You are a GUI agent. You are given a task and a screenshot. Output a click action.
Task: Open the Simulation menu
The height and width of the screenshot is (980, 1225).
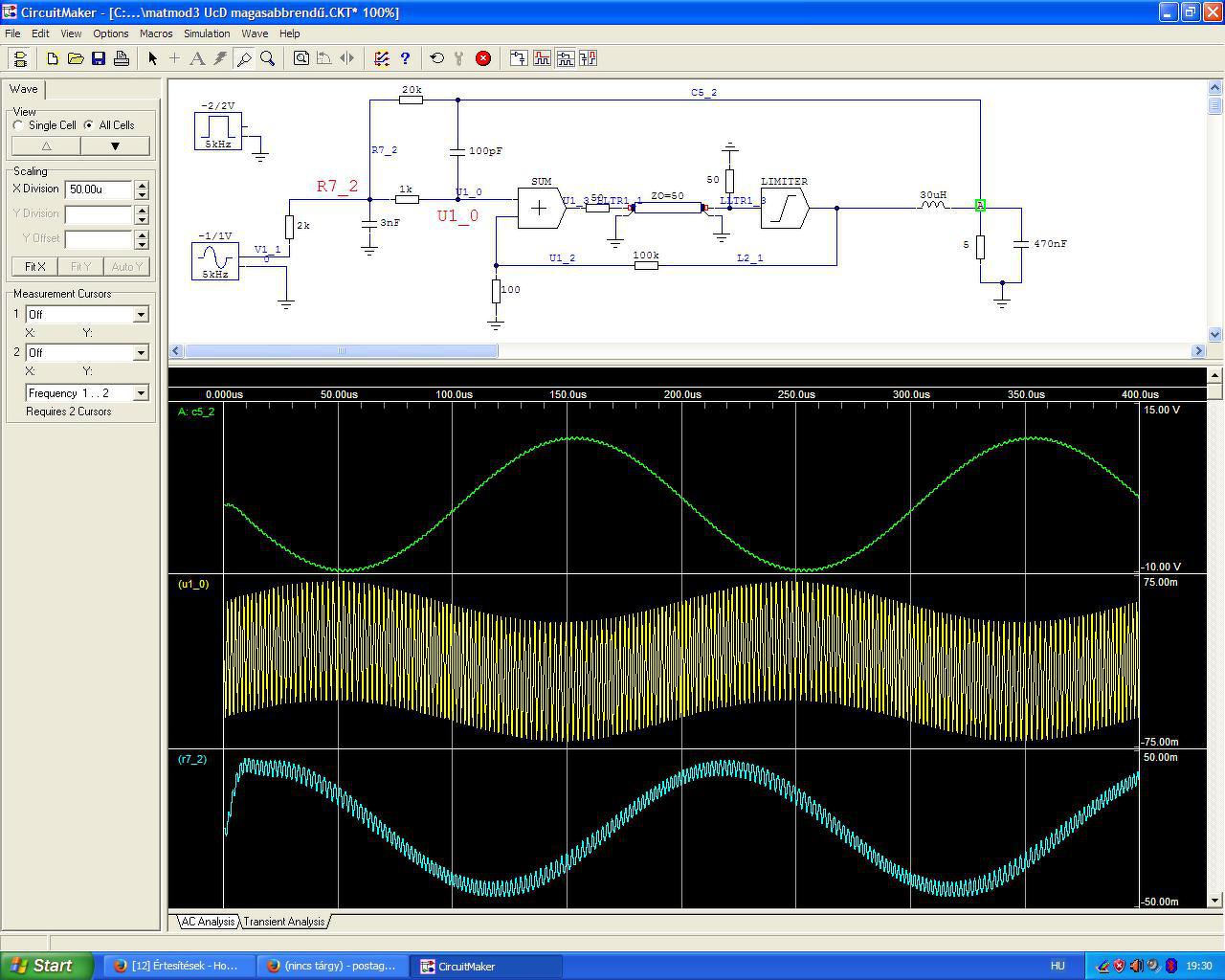207,33
